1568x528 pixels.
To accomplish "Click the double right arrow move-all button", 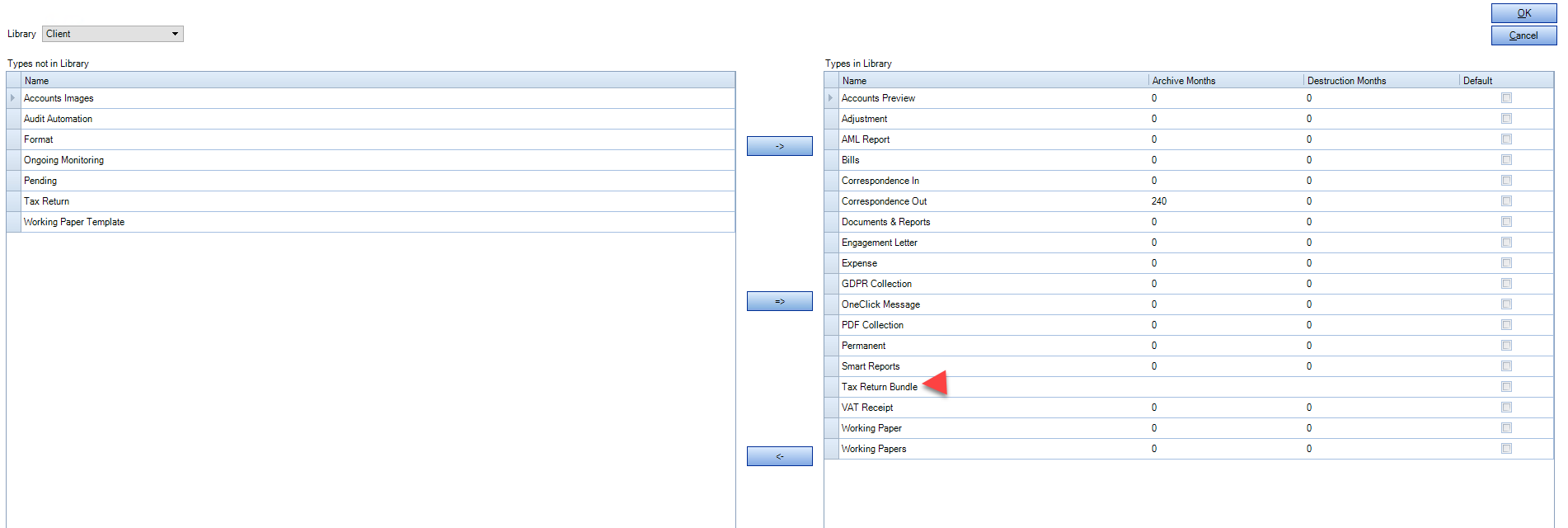I will (x=779, y=301).
